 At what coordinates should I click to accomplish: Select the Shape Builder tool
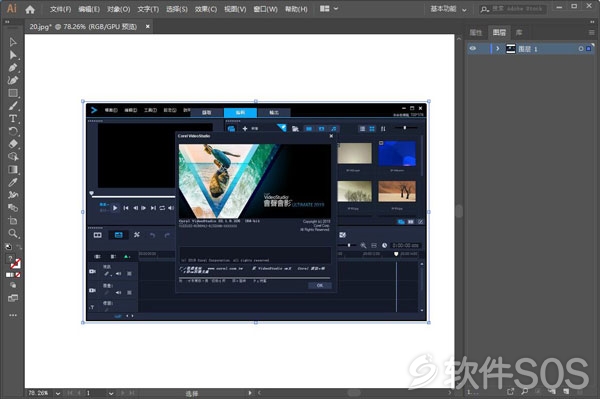[13, 157]
